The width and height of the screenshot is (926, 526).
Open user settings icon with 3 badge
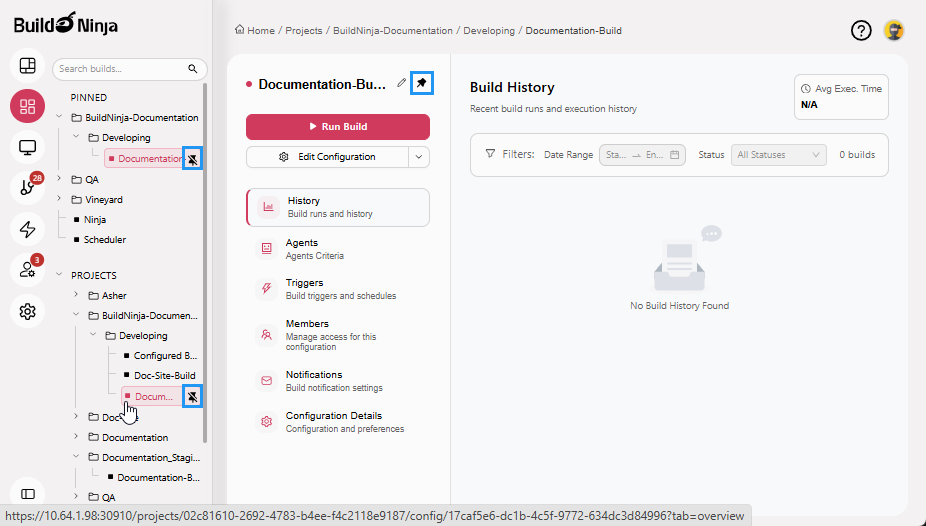point(28,270)
